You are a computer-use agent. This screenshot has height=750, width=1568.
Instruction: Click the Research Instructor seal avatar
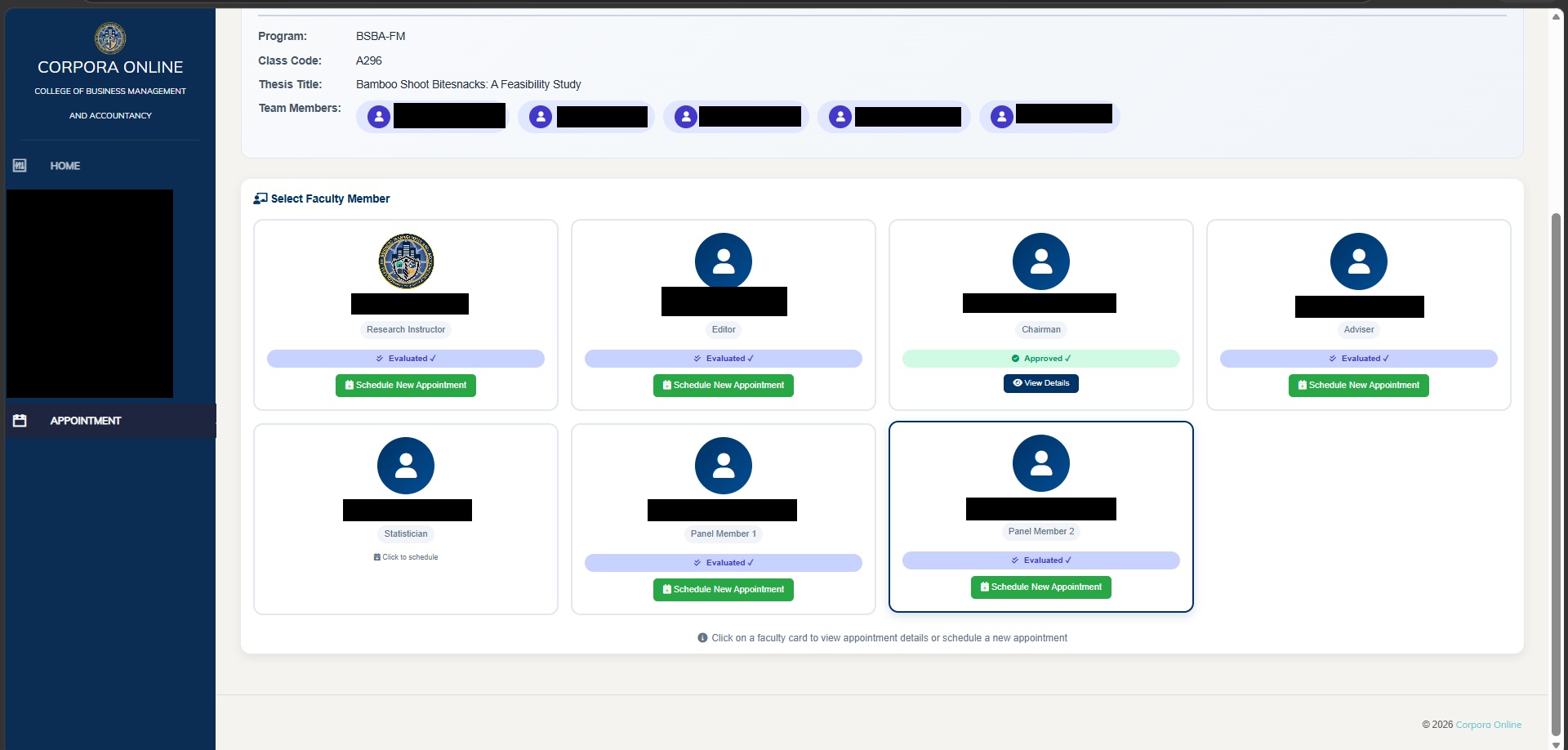406,261
